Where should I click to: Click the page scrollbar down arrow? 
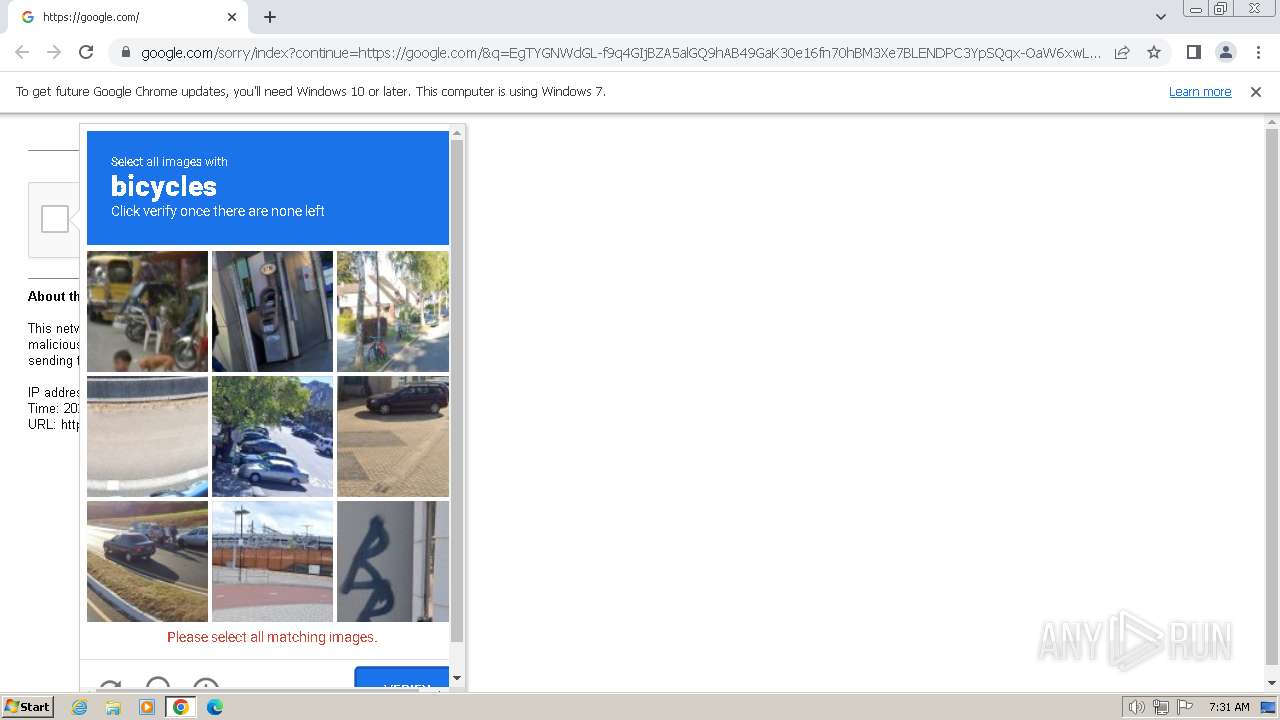[x=1272, y=683]
